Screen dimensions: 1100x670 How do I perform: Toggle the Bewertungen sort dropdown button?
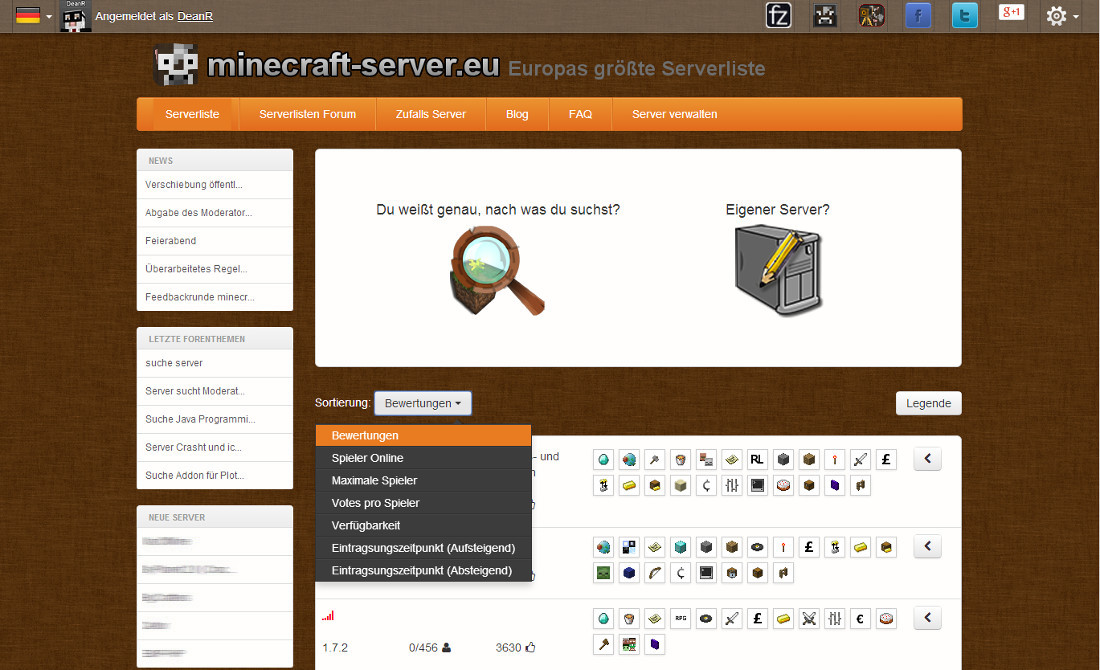tap(422, 403)
